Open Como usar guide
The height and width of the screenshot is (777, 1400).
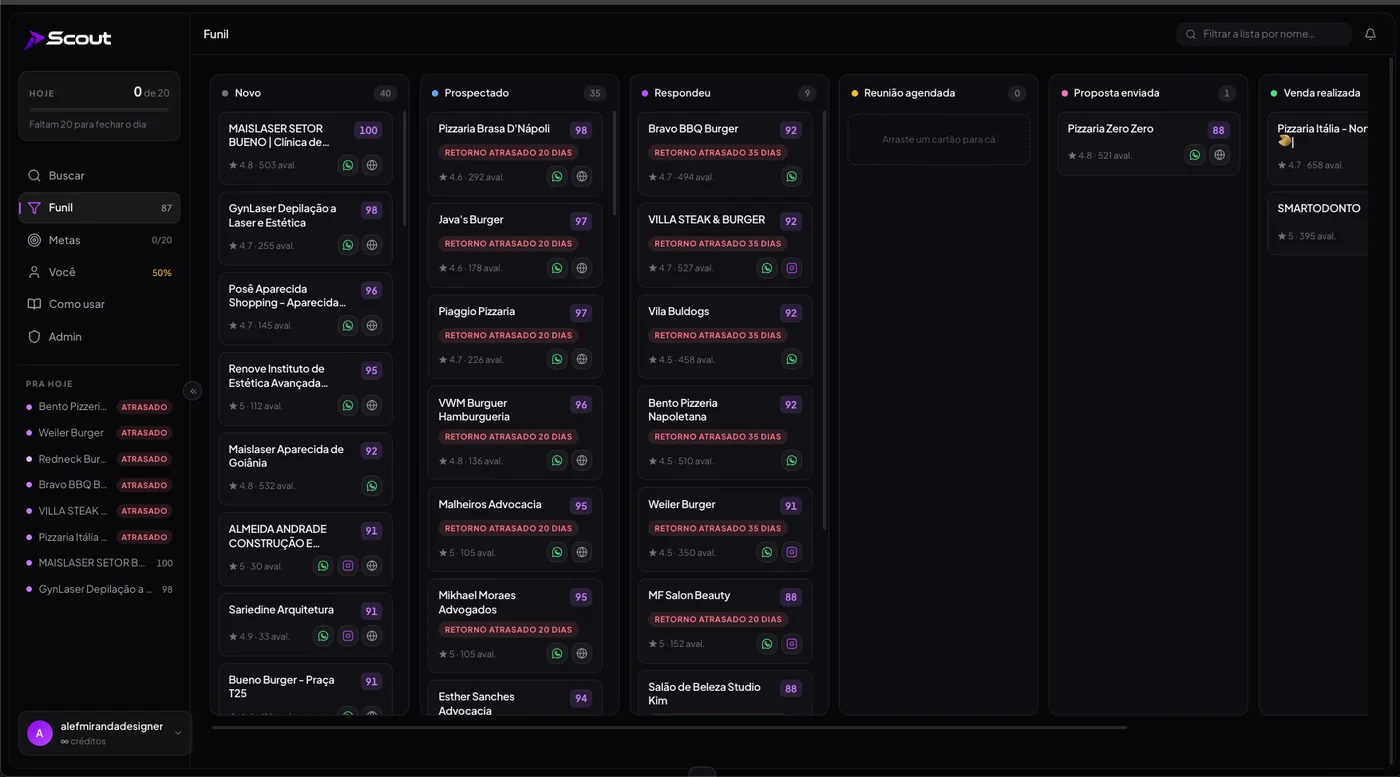(x=99, y=304)
